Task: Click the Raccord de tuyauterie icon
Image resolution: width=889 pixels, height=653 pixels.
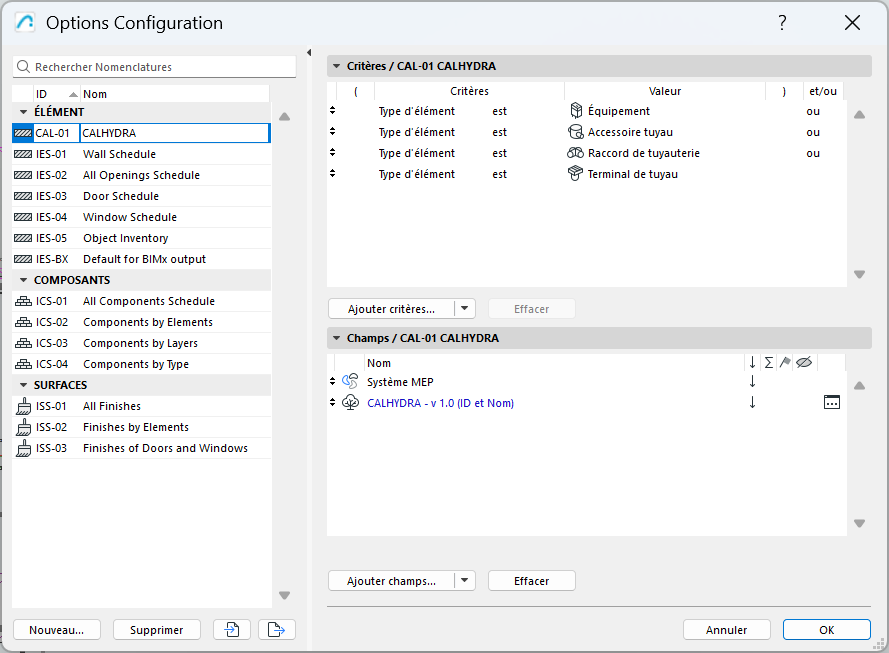Action: click(575, 153)
